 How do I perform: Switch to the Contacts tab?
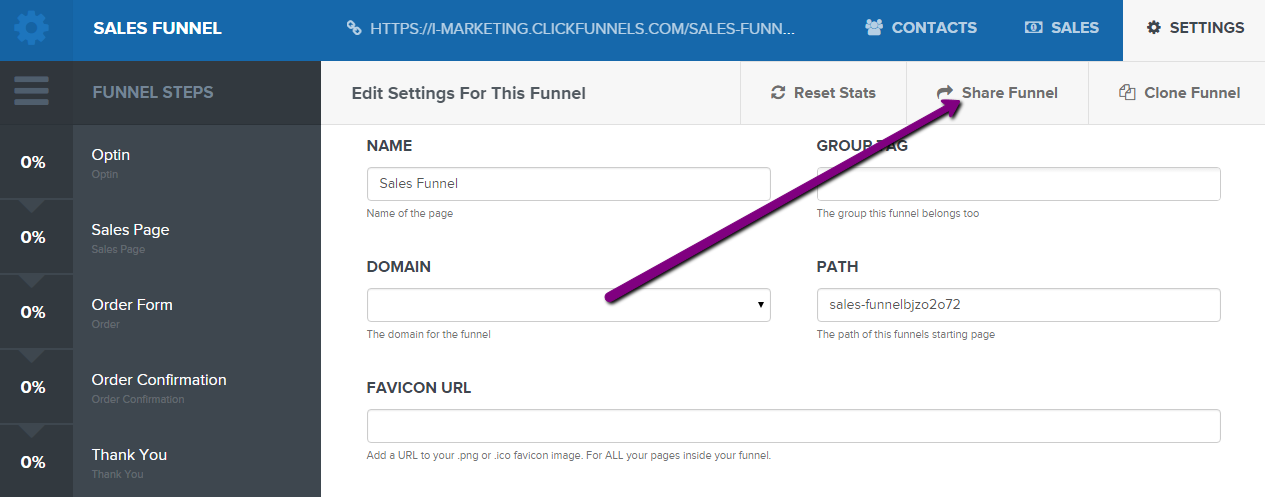[921, 28]
